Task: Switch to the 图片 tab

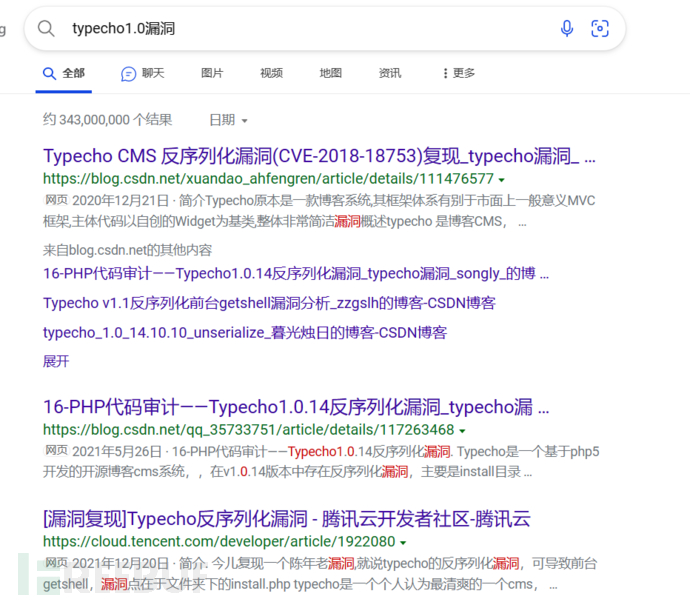Action: tap(212, 73)
